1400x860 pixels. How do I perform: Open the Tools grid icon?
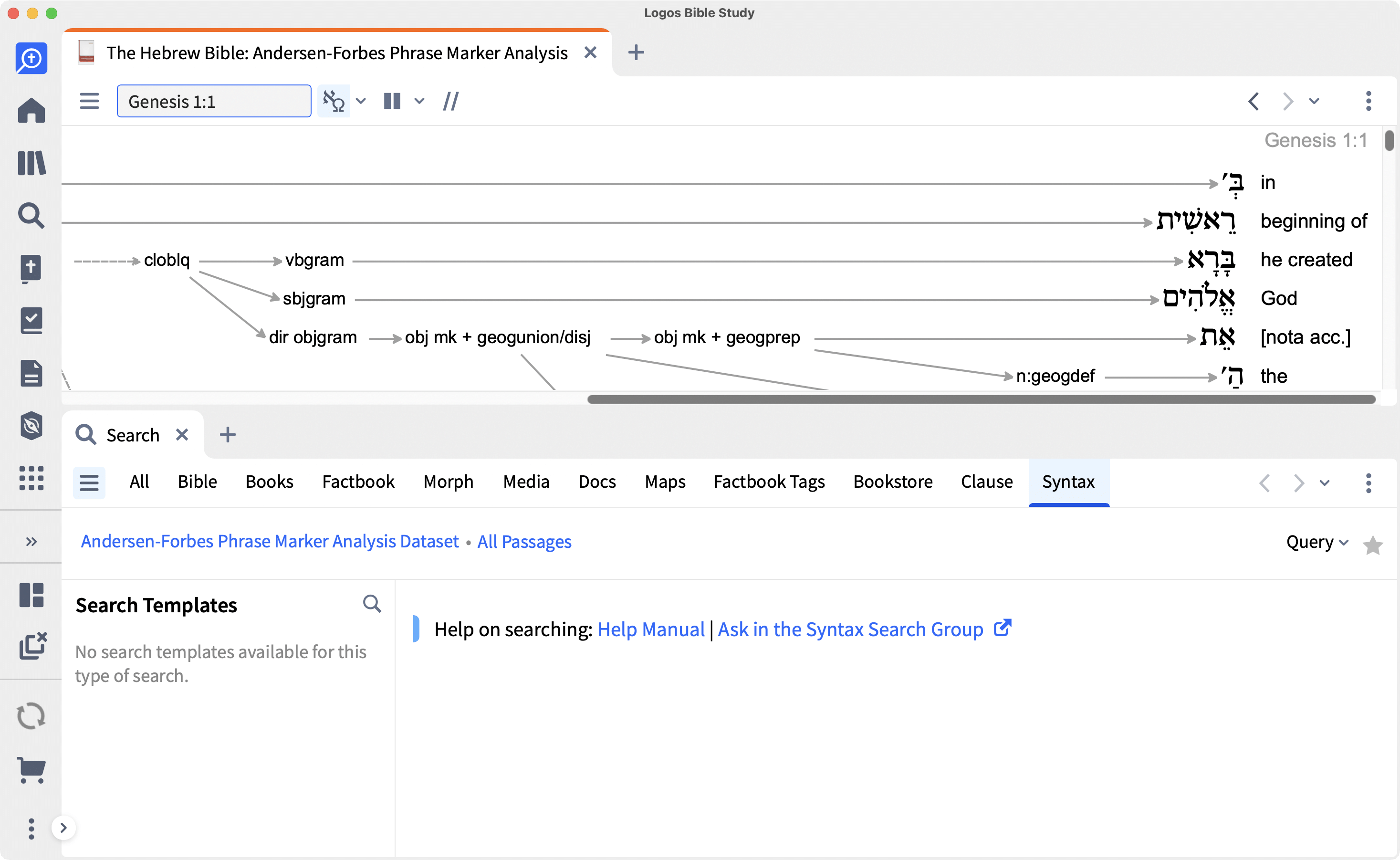[x=31, y=478]
